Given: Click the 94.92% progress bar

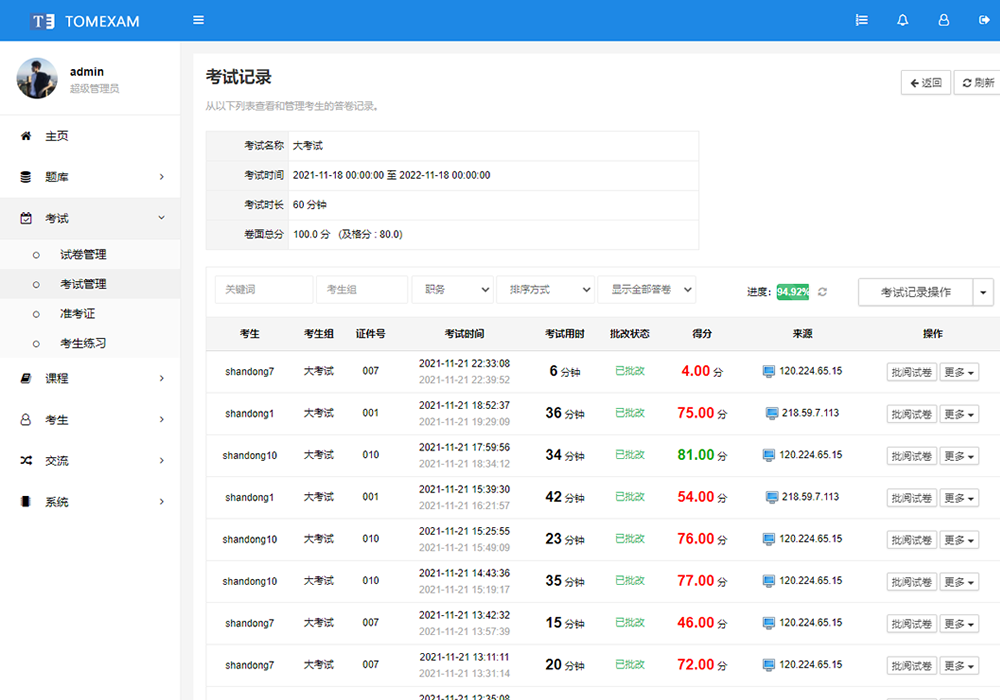Looking at the screenshot, I should coord(793,292).
